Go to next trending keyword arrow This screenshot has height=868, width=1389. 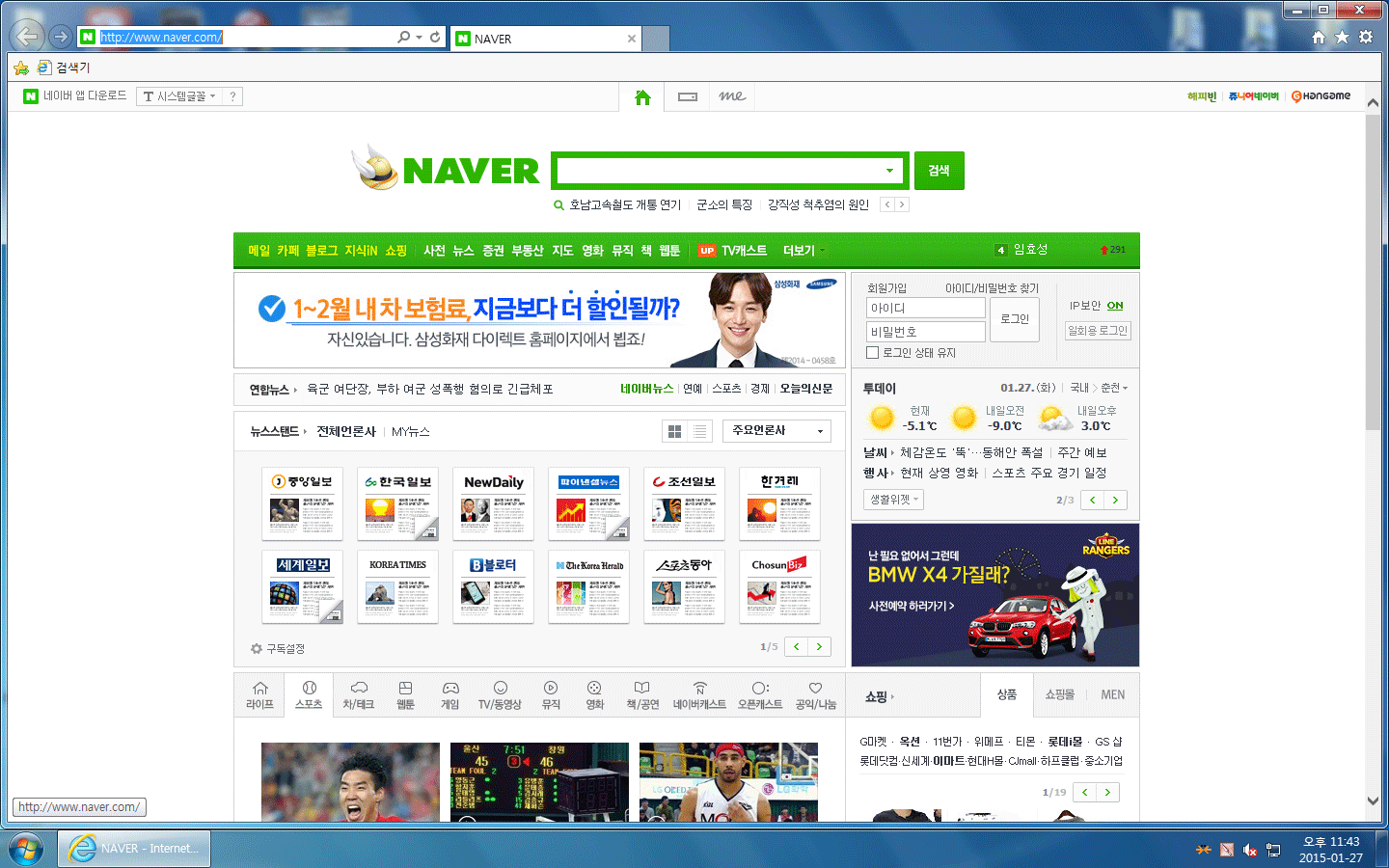pos(902,204)
